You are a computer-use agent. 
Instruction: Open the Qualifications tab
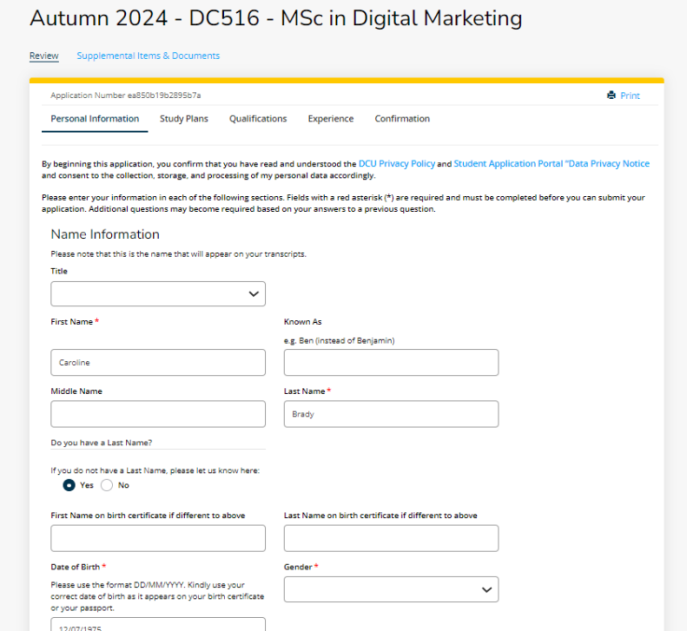257,119
